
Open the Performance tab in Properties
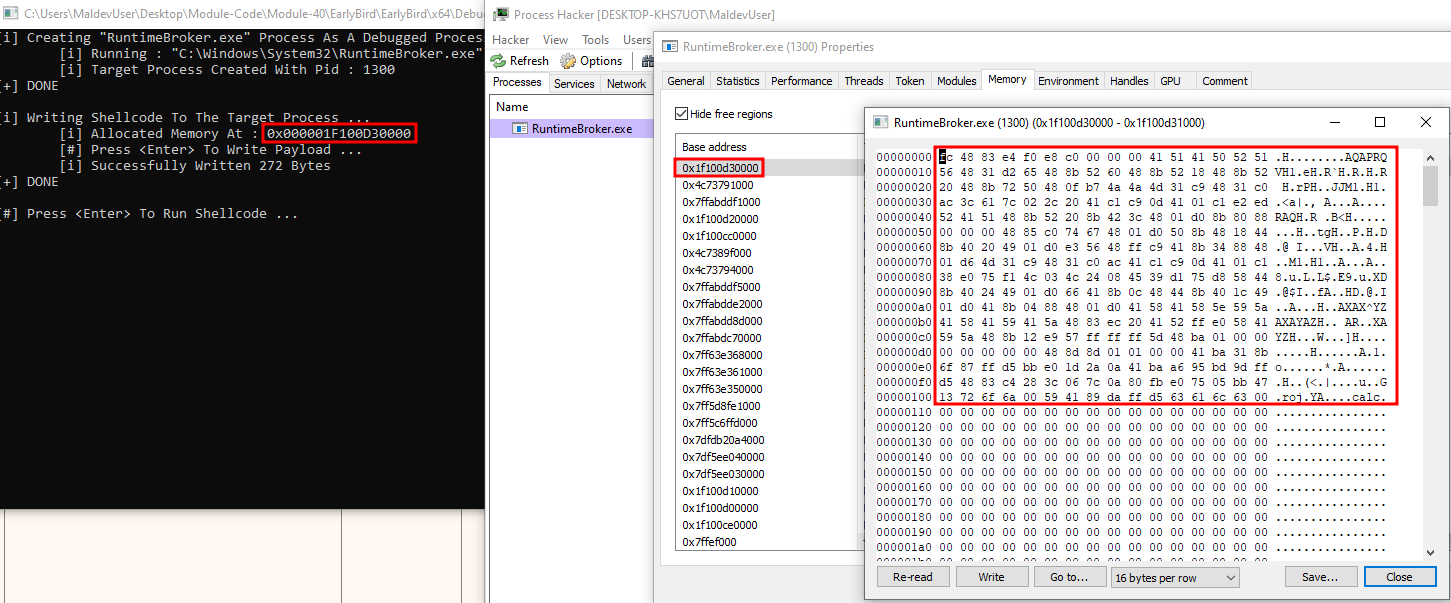(802, 81)
